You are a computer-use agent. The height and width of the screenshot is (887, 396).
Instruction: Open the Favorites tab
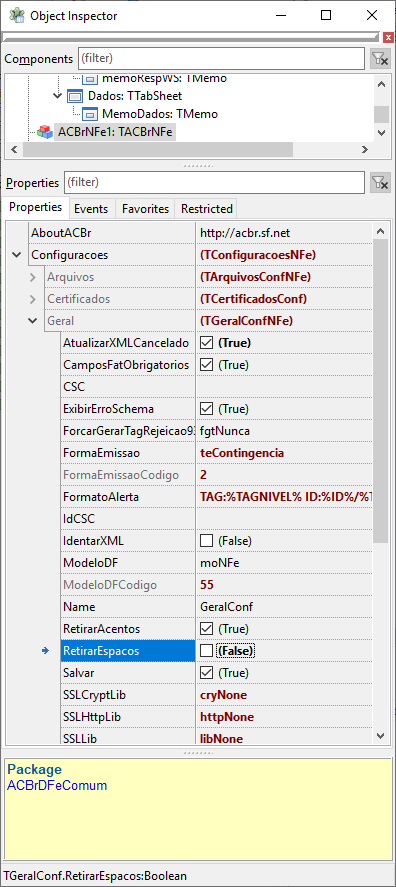click(145, 209)
